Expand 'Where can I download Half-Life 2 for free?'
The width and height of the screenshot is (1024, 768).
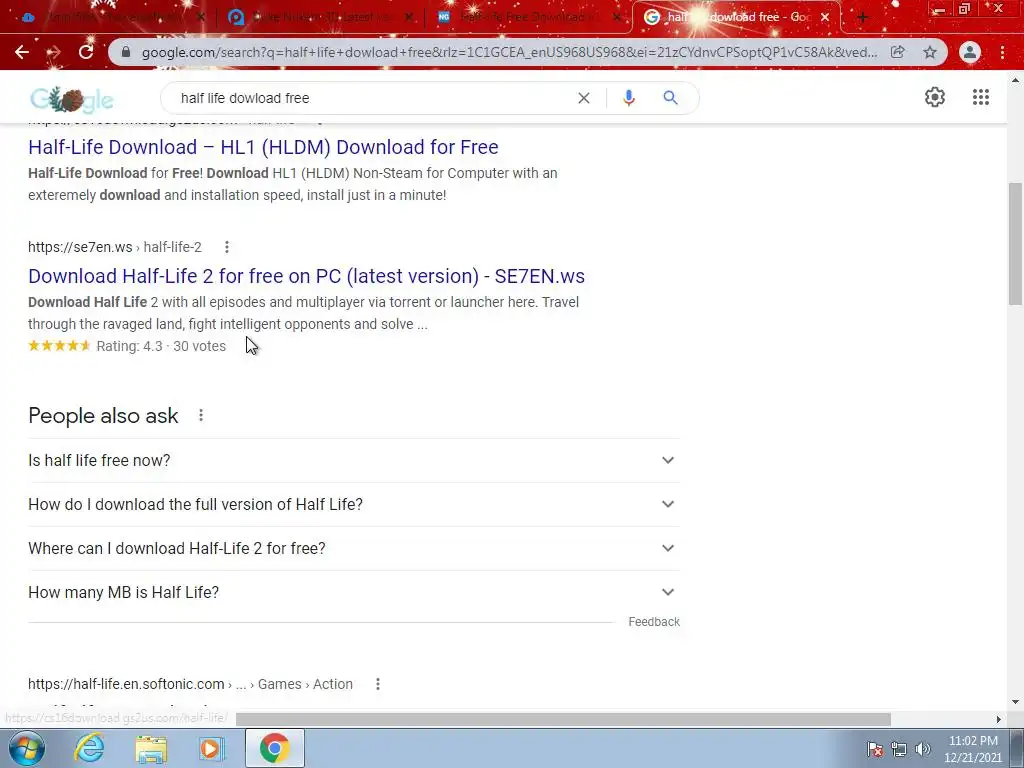tap(354, 548)
